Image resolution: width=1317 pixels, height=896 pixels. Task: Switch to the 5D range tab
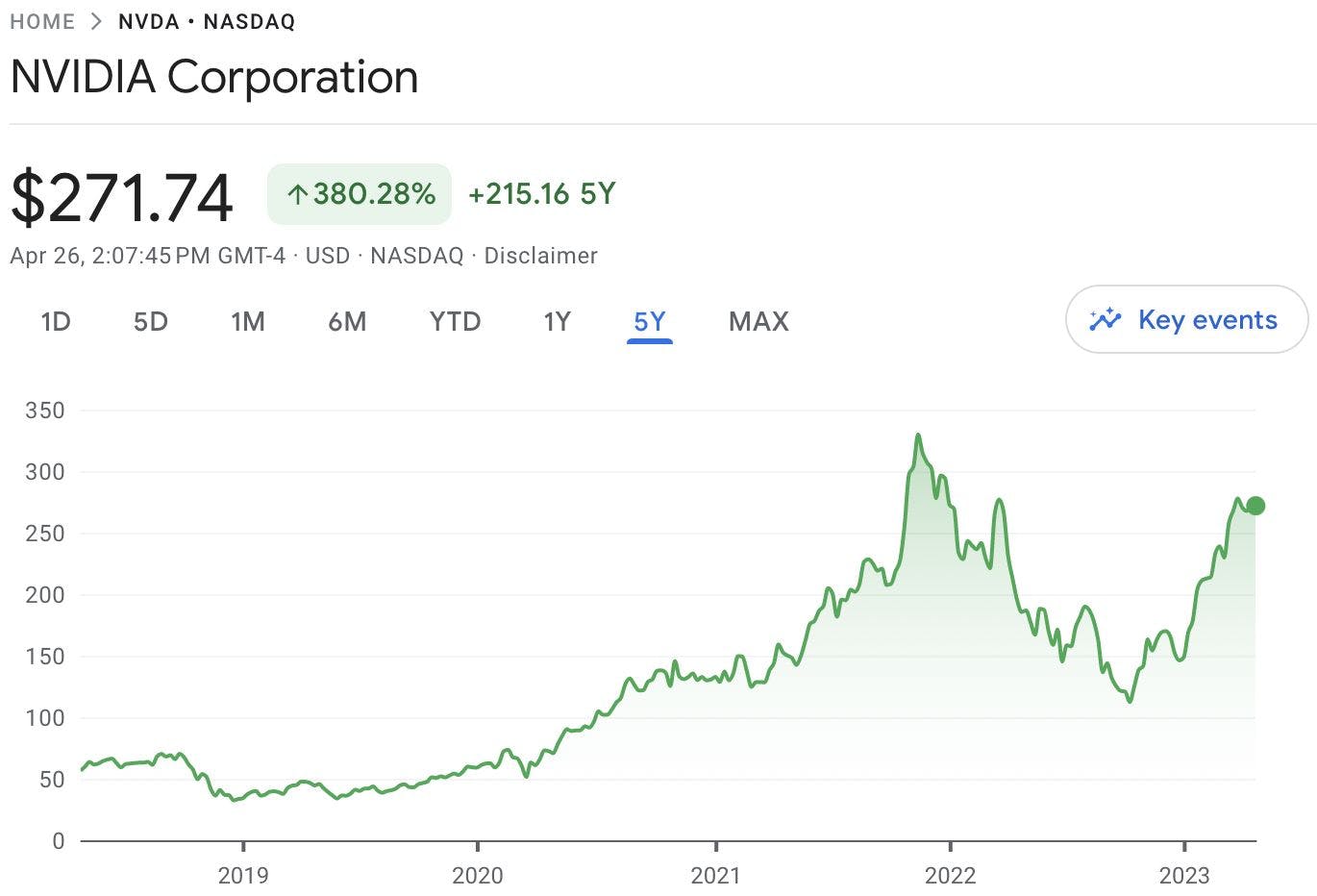click(151, 321)
